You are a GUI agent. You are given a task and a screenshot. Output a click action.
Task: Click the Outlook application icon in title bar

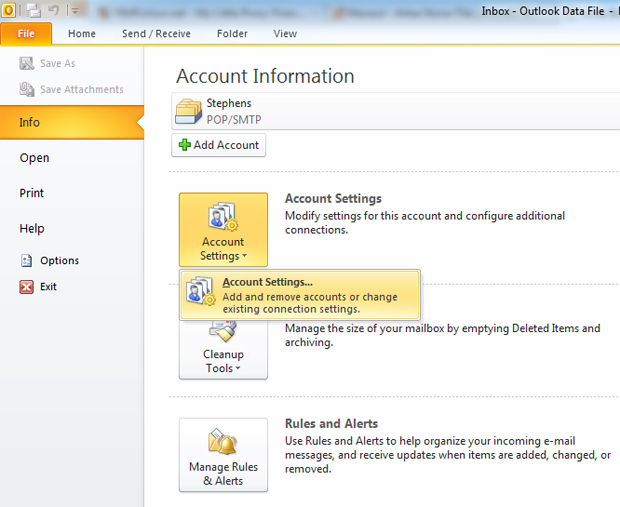(8, 10)
